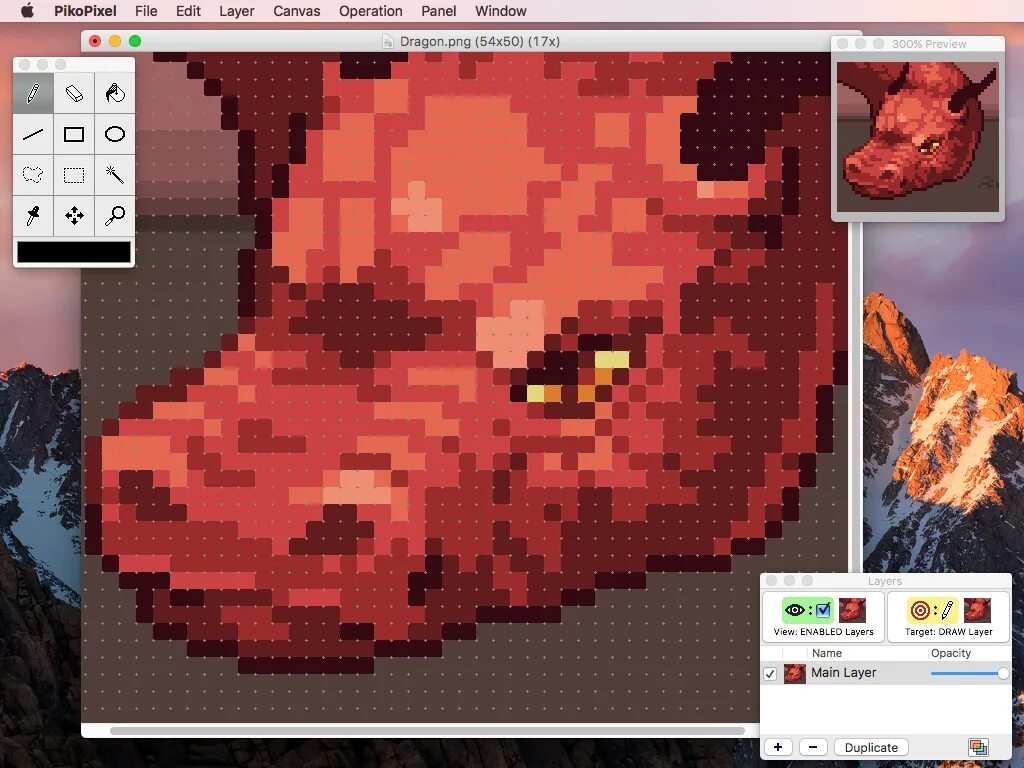Open the Window menu
This screenshot has width=1024, height=768.
pos(500,11)
